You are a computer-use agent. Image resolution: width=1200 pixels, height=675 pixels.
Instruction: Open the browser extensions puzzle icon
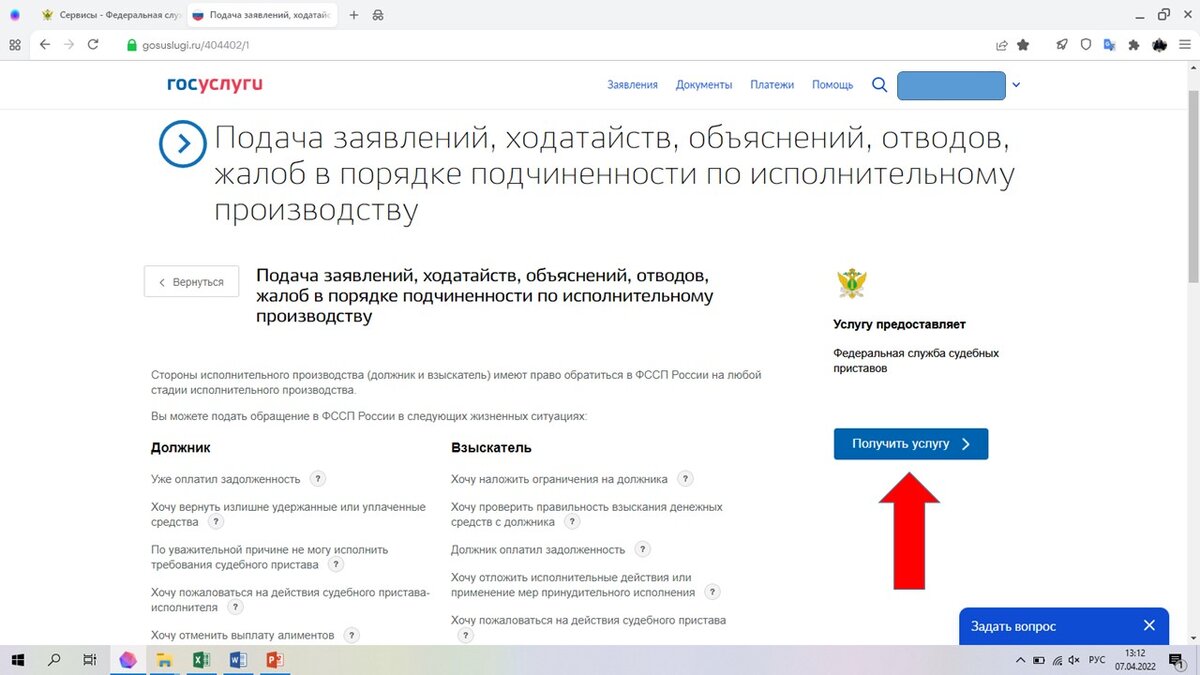[1134, 45]
